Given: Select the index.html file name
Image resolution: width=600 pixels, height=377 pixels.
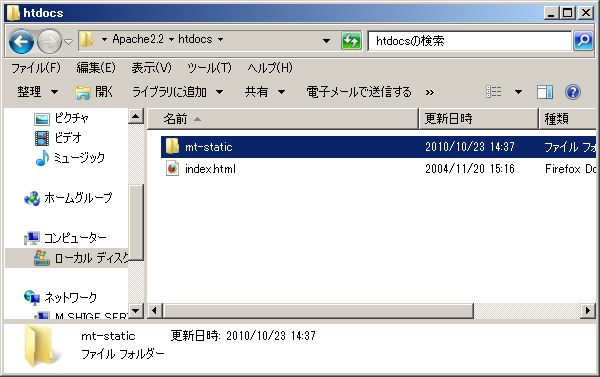Looking at the screenshot, I should pos(210,169).
